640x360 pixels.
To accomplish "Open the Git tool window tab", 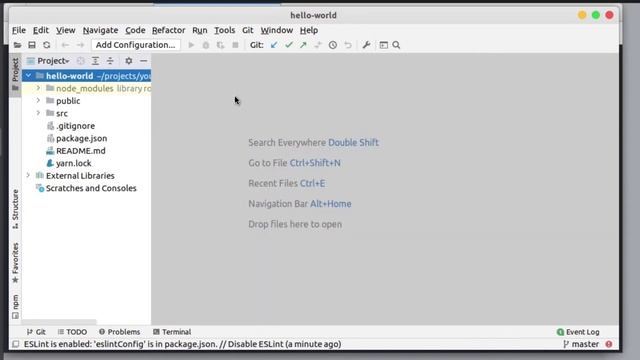I will tap(36, 332).
